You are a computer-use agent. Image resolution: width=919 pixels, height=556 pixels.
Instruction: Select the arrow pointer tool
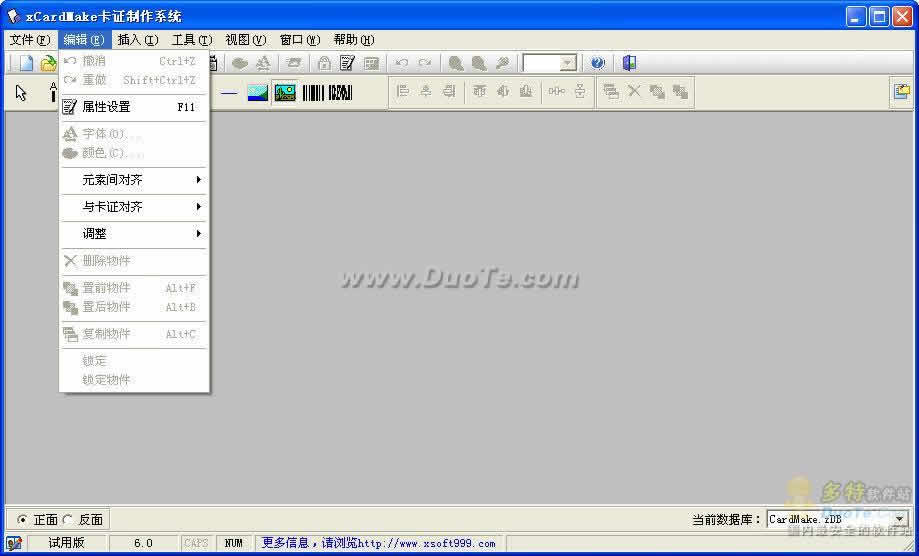point(21,93)
